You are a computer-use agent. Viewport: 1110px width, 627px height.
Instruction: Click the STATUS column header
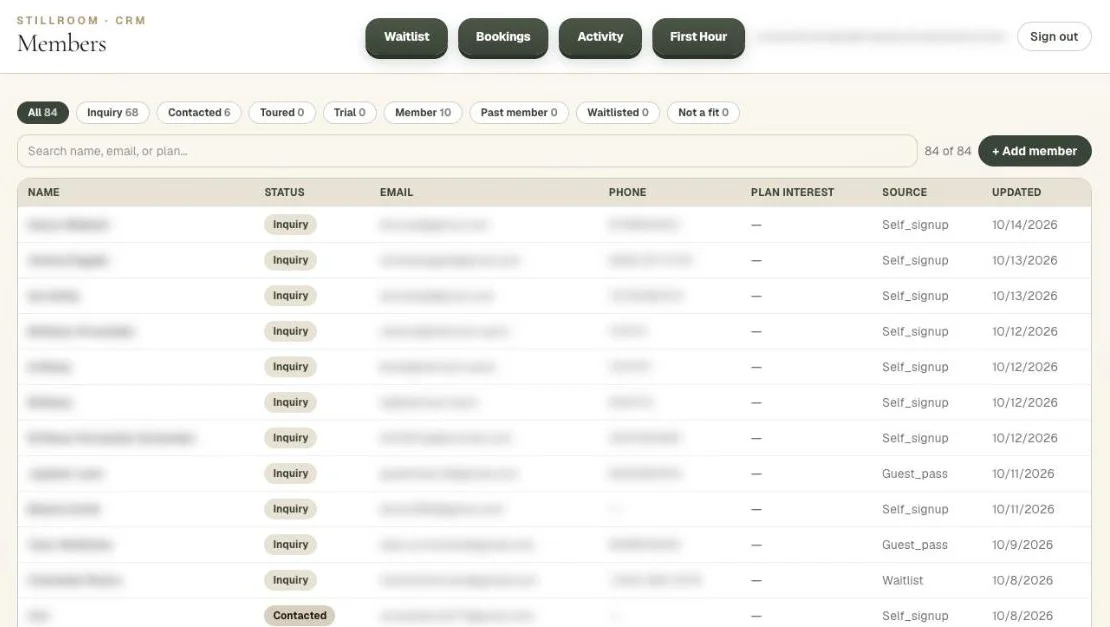[x=285, y=192]
